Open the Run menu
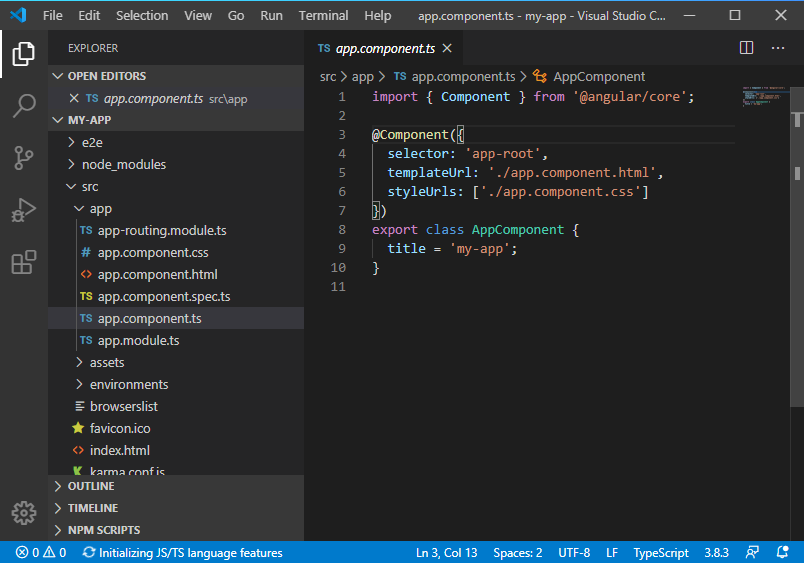804x563 pixels. pyautogui.click(x=271, y=15)
